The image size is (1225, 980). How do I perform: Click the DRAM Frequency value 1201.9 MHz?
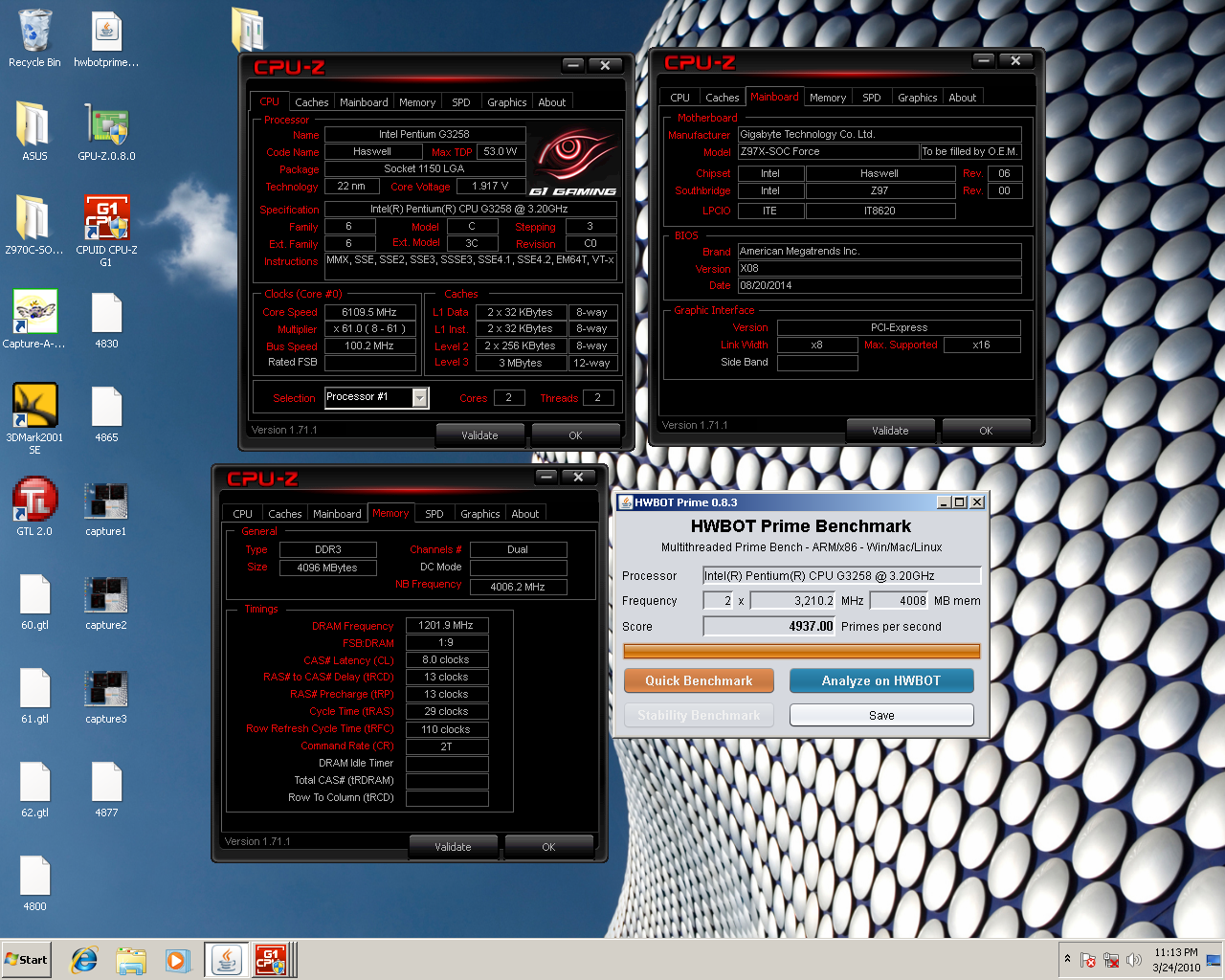(x=447, y=625)
